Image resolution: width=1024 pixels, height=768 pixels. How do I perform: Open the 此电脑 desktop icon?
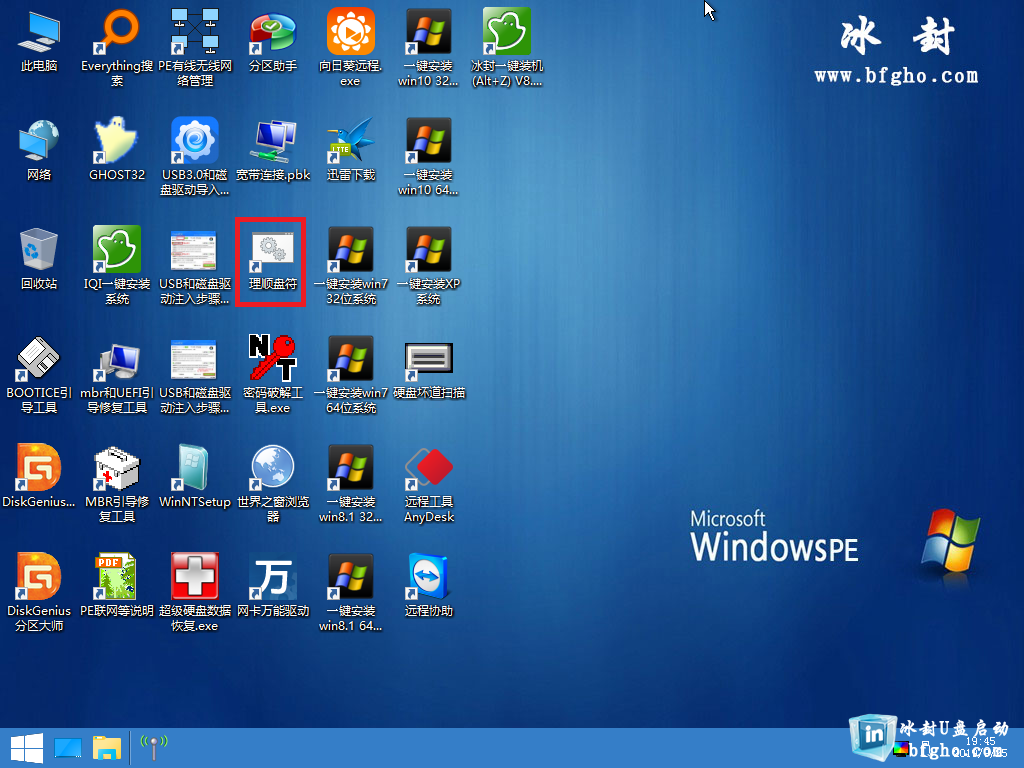[39, 41]
